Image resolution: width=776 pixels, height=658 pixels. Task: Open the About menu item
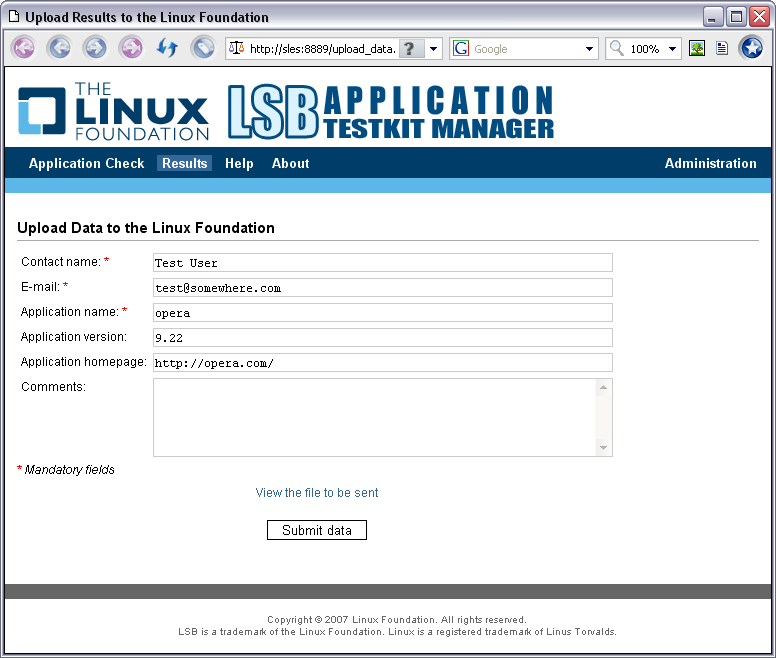point(291,163)
